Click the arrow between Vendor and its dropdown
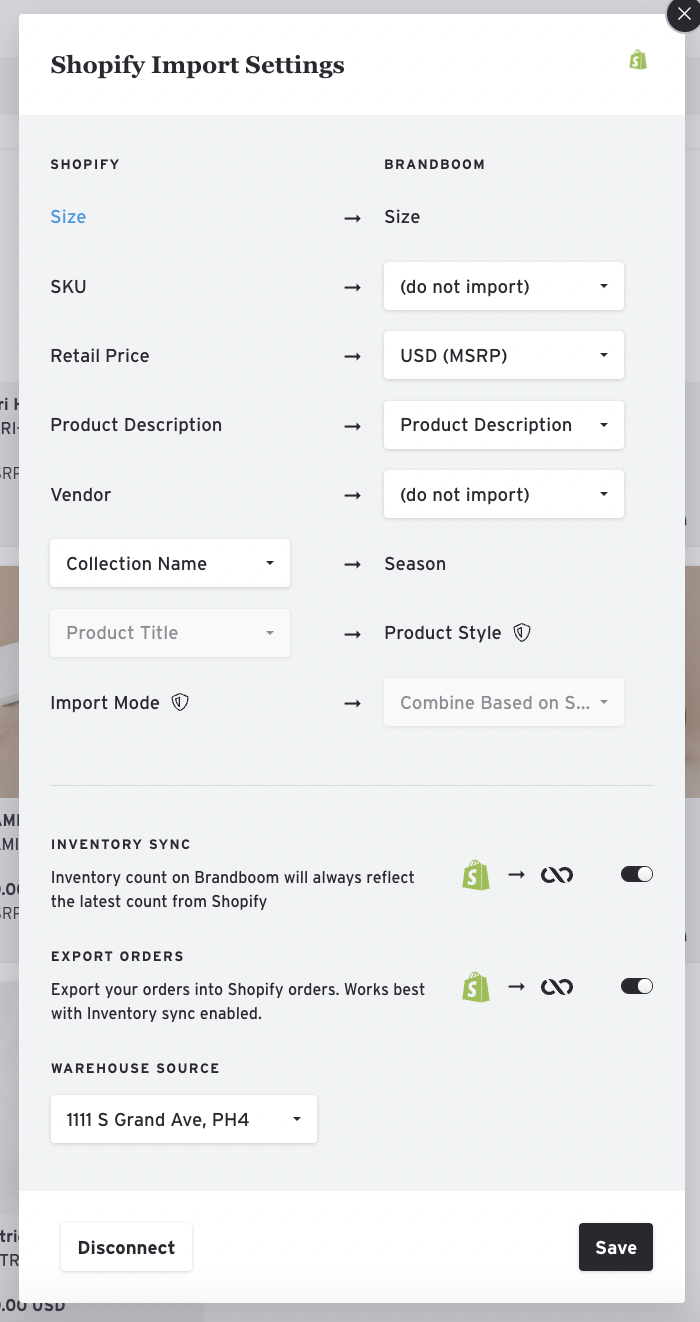The width and height of the screenshot is (700, 1322). pyautogui.click(x=352, y=494)
